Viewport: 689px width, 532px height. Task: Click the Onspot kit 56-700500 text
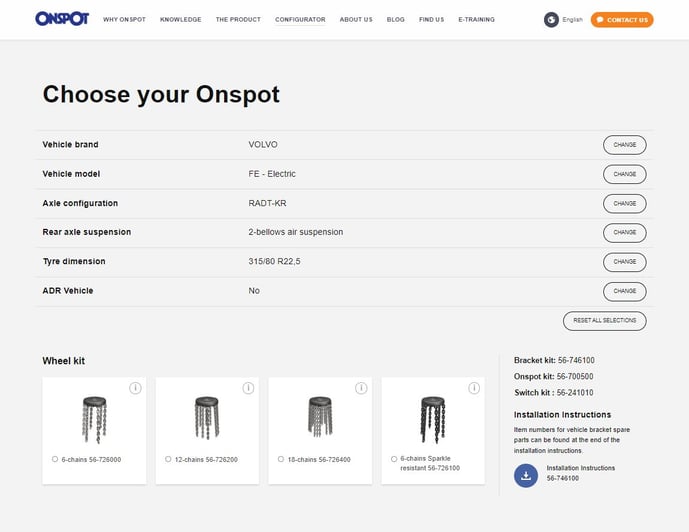(x=554, y=376)
